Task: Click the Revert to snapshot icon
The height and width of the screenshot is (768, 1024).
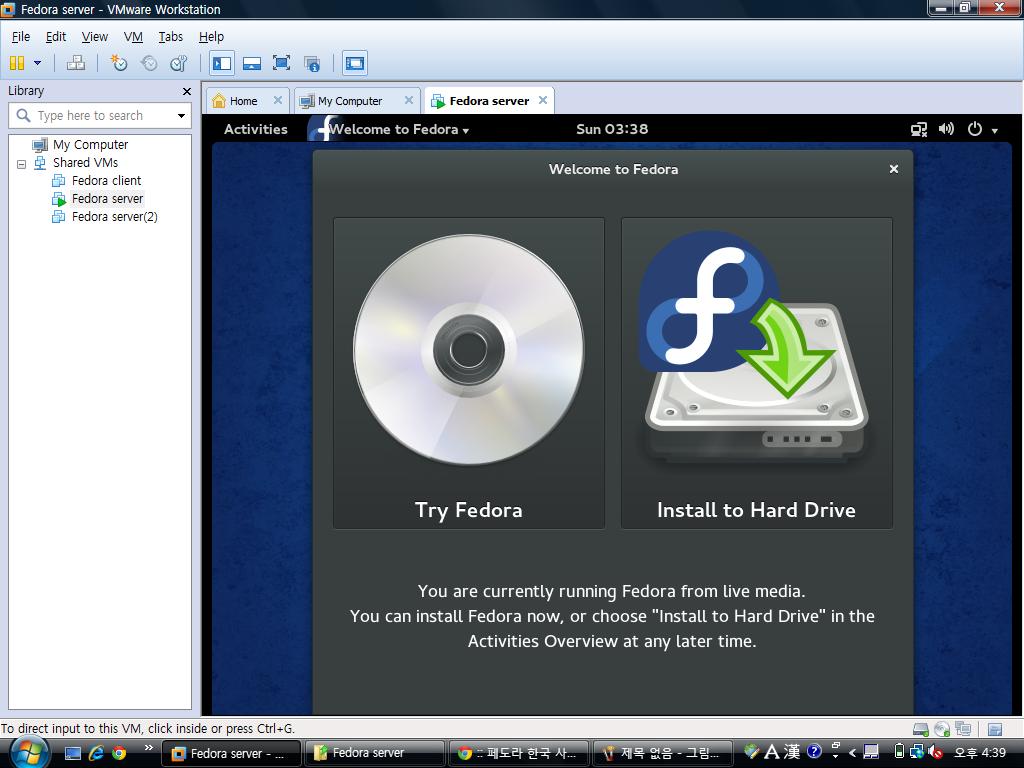Action: tap(149, 63)
